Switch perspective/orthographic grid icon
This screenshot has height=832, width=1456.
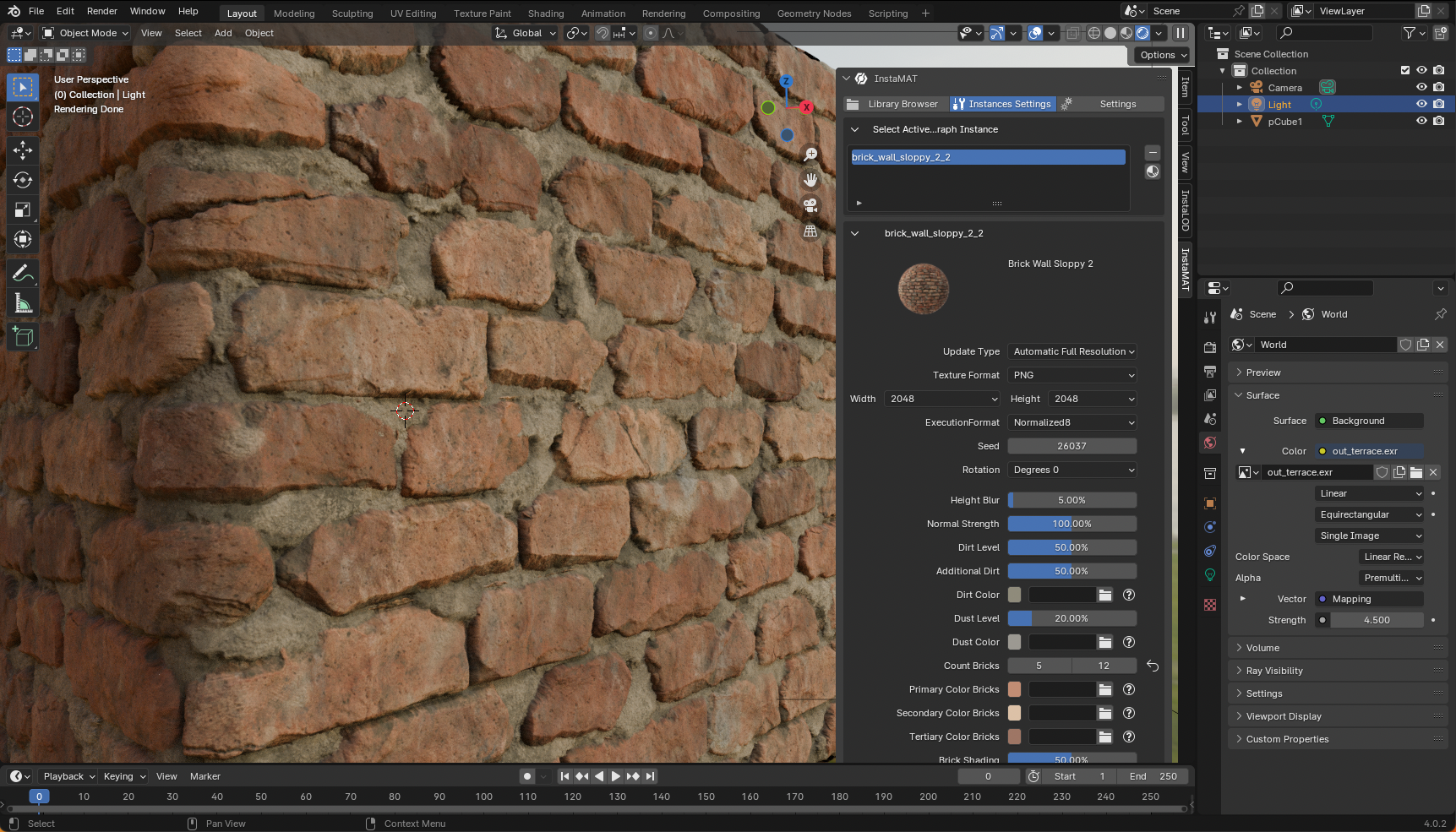810,231
